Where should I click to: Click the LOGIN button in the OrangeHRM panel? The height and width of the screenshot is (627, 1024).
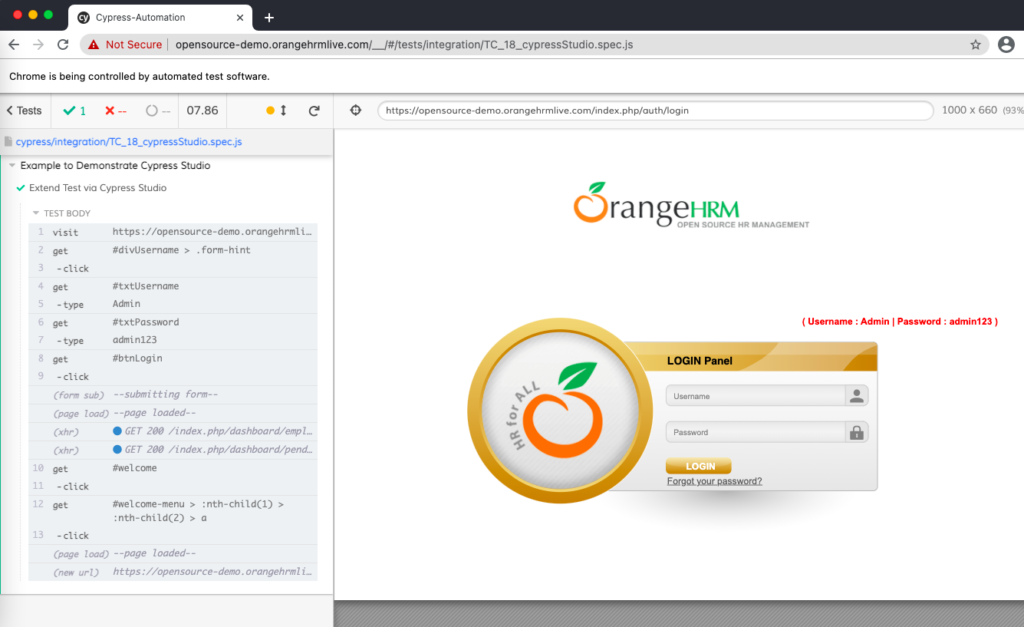click(x=698, y=466)
